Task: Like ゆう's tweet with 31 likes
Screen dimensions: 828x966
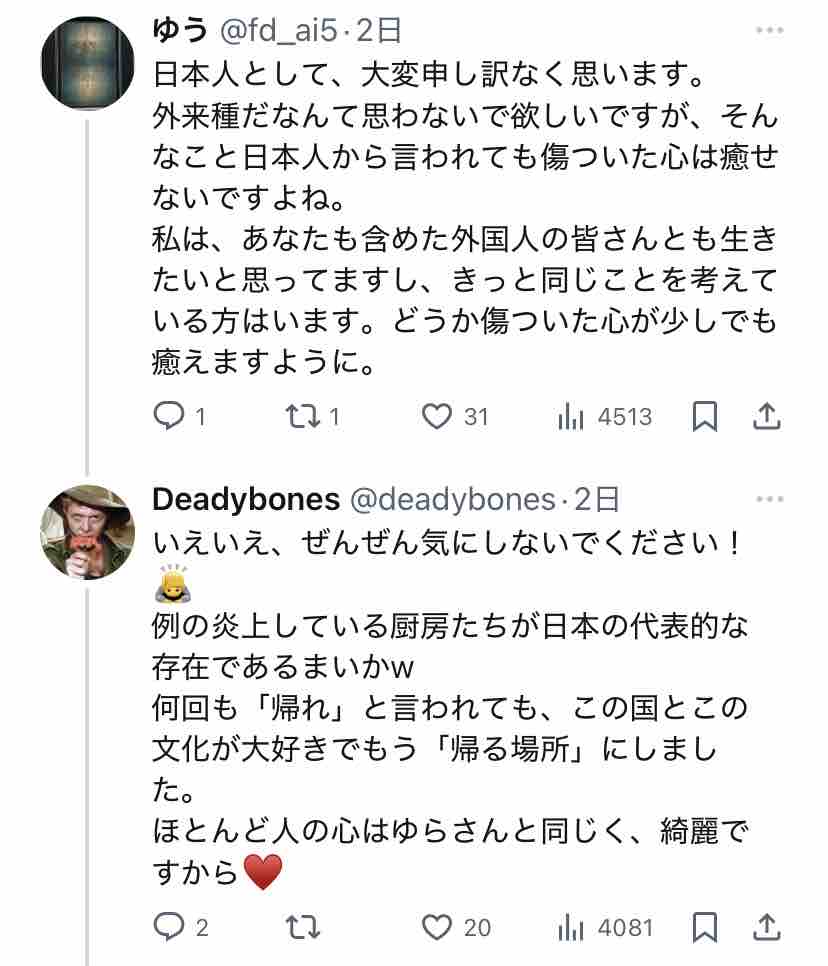Action: pyautogui.click(x=437, y=416)
